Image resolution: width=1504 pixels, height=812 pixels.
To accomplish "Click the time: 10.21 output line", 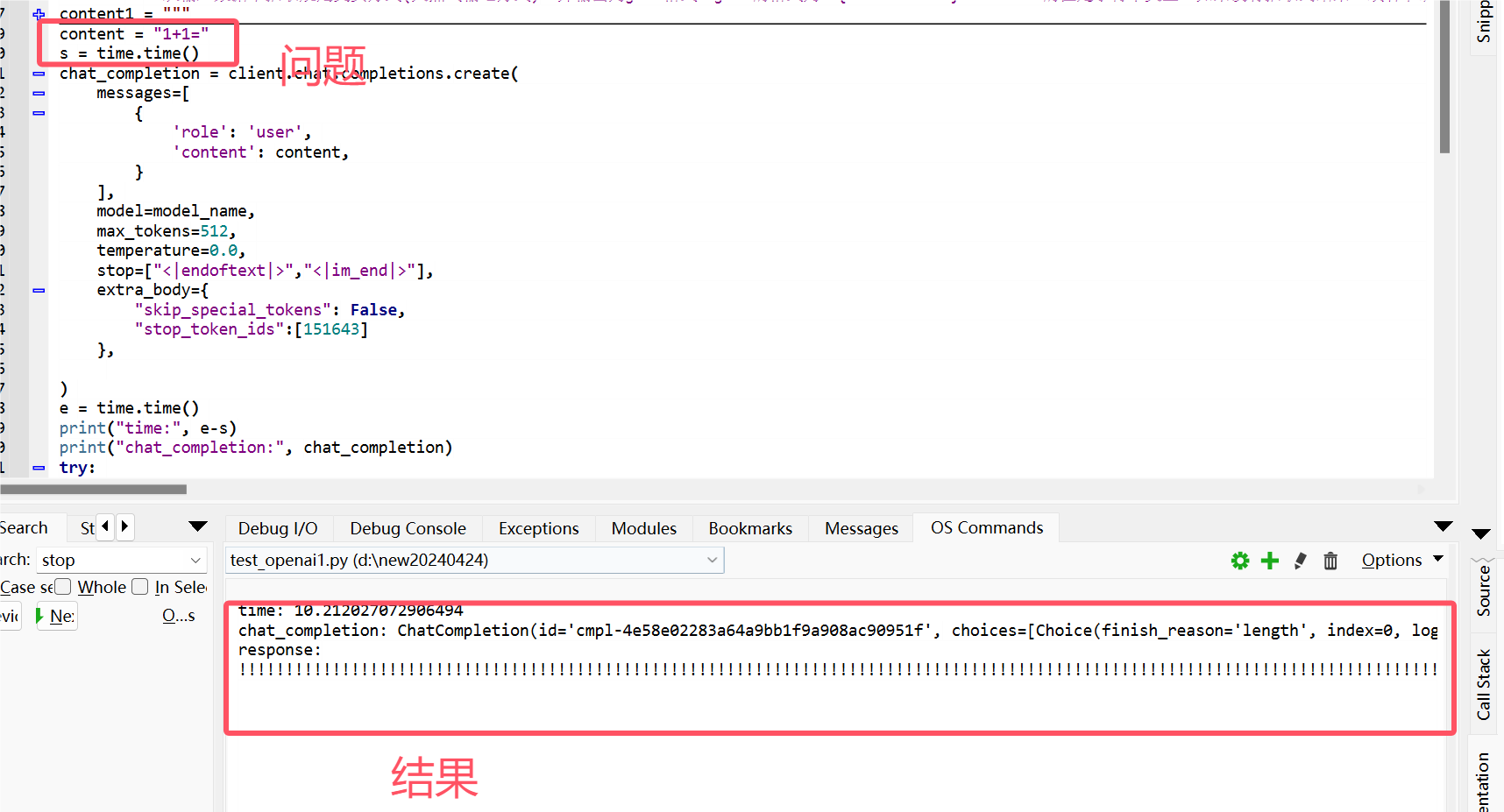I will pos(351,611).
